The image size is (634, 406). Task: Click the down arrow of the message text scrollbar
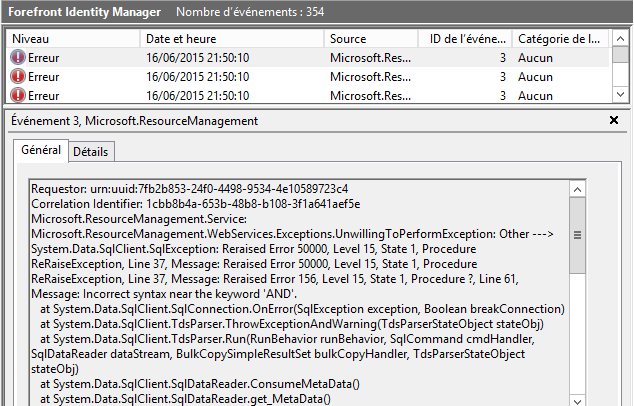click(577, 400)
